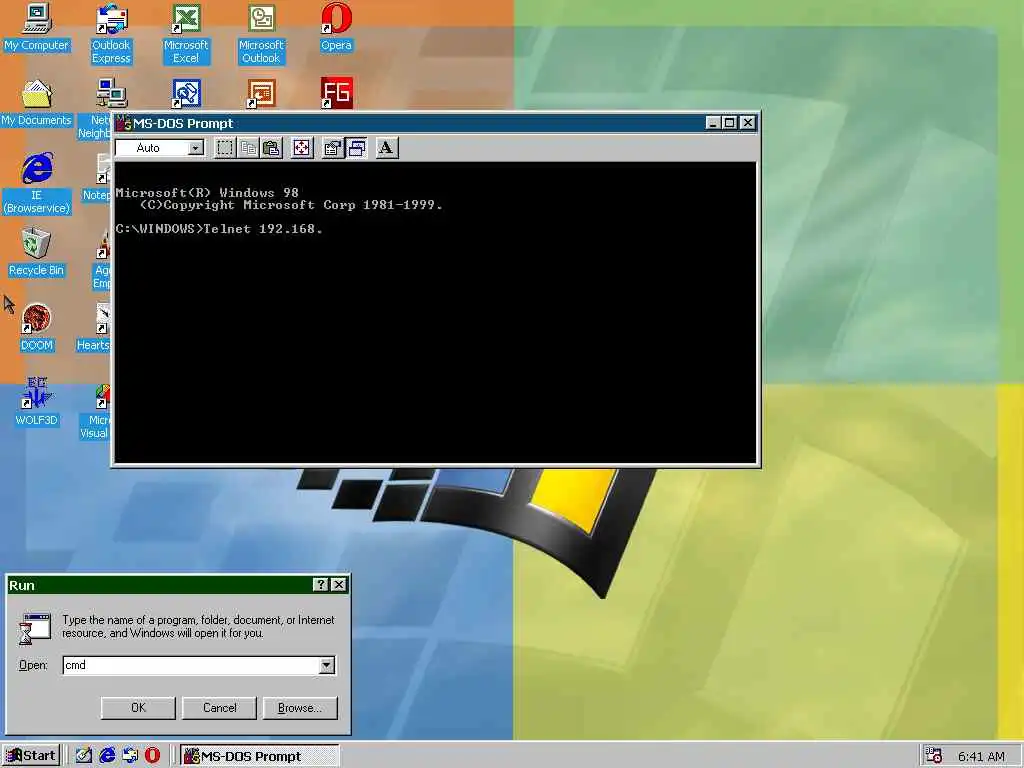Click the 6:41 AM clock

pos(981,756)
